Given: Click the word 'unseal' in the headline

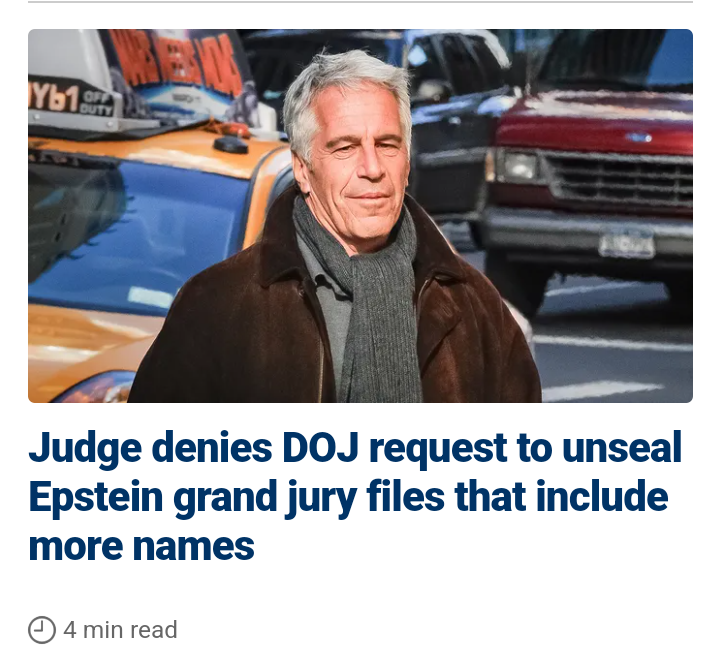Looking at the screenshot, I should (x=622, y=447).
